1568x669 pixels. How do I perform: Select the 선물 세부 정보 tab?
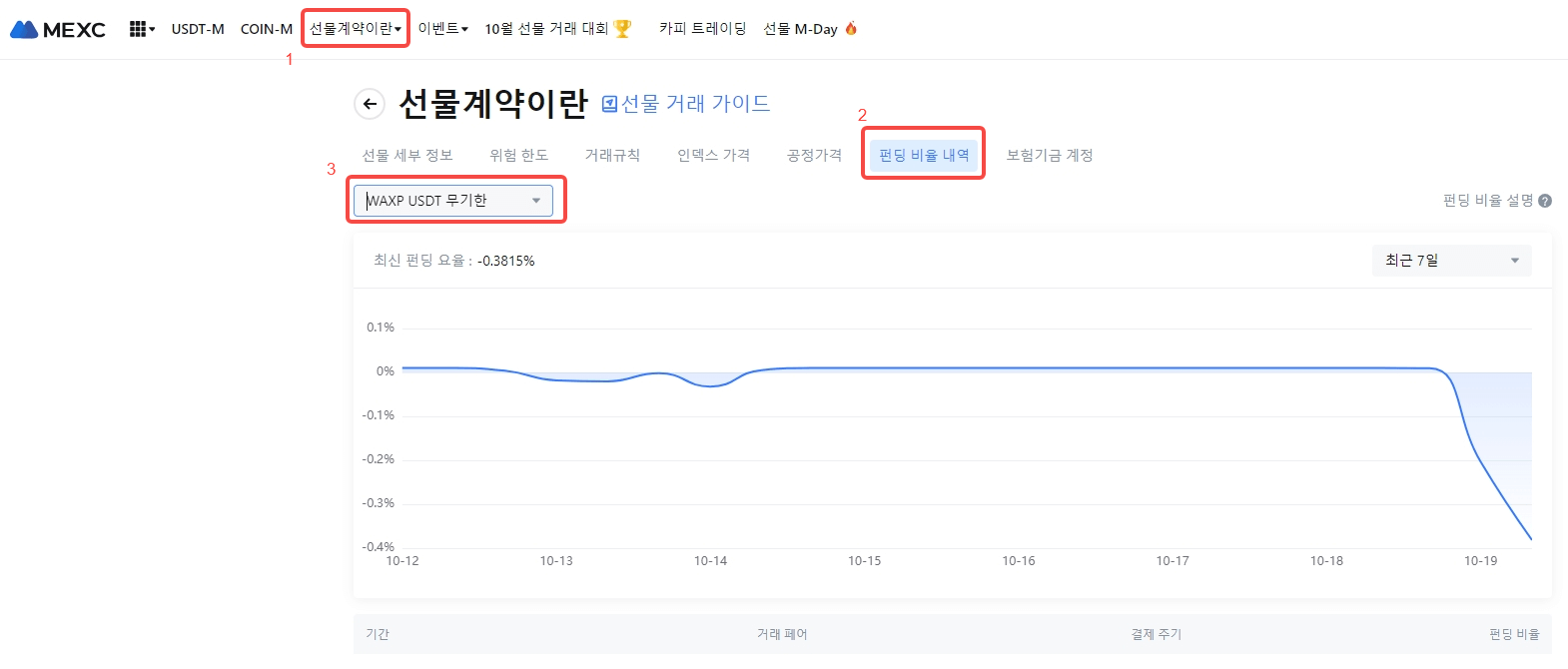pos(407,156)
